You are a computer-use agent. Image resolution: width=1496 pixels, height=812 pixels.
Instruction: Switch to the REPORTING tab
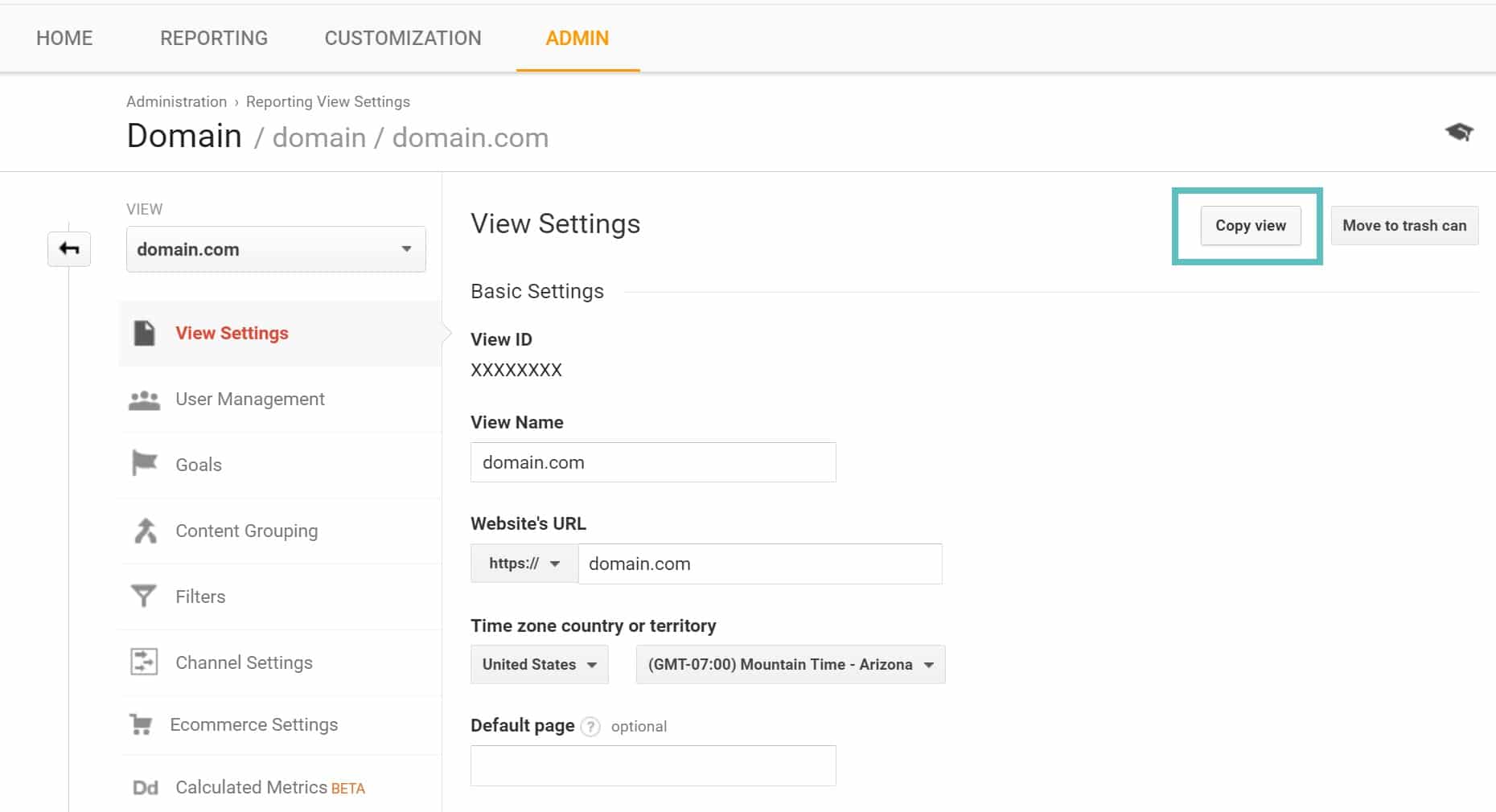(x=213, y=38)
